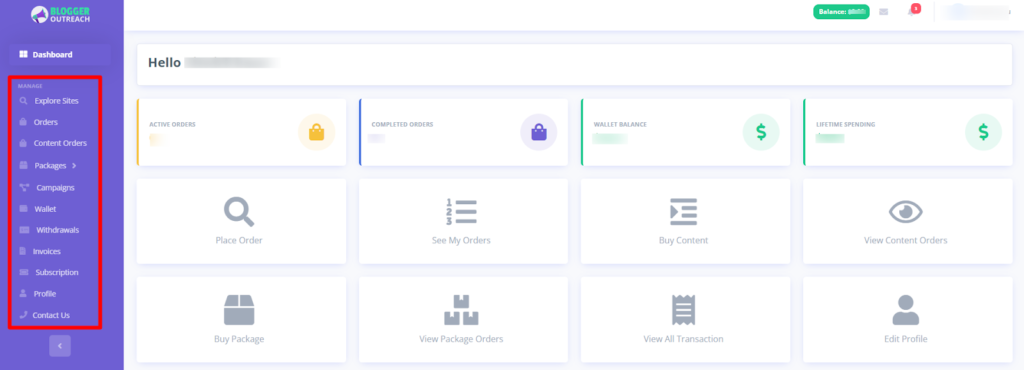Open Dashboard in the sidebar

tap(59, 55)
